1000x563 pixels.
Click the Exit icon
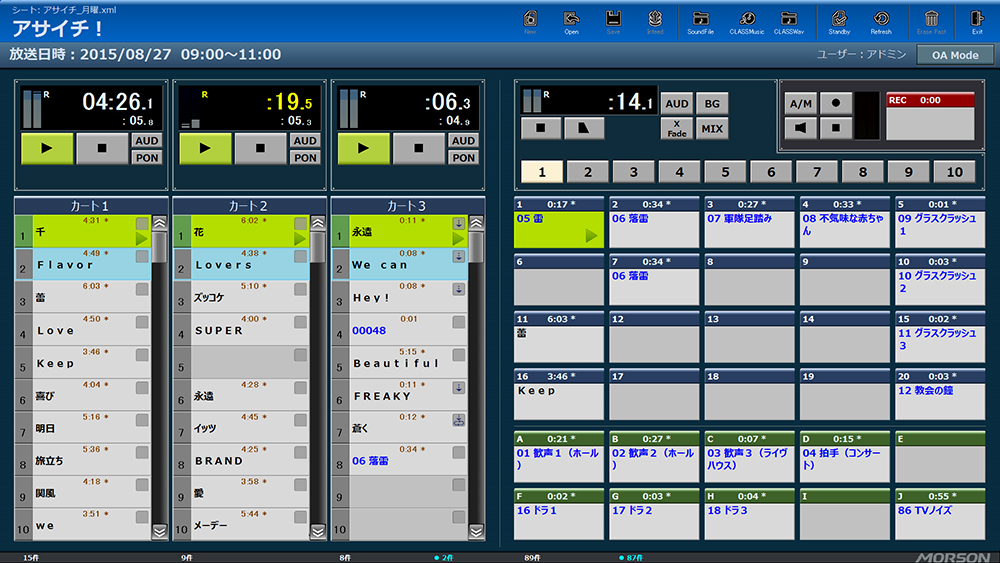(x=976, y=20)
